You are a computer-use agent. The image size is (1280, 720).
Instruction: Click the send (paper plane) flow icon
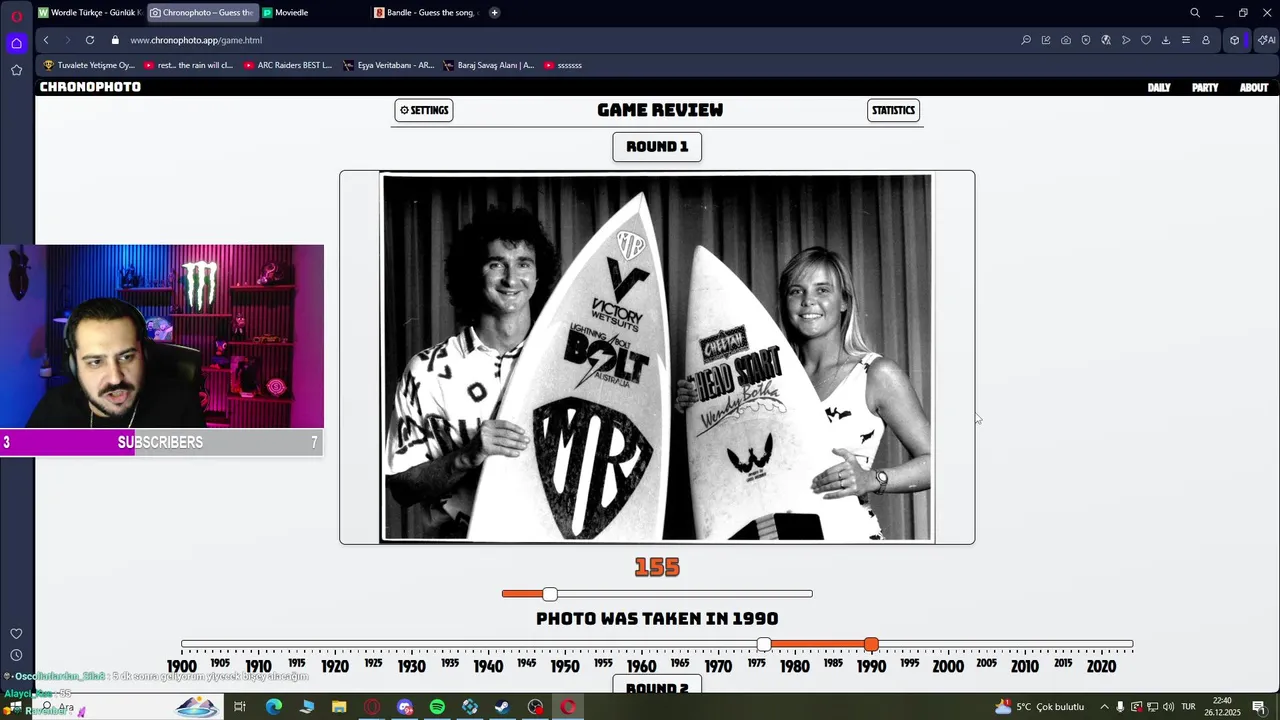click(x=1126, y=40)
